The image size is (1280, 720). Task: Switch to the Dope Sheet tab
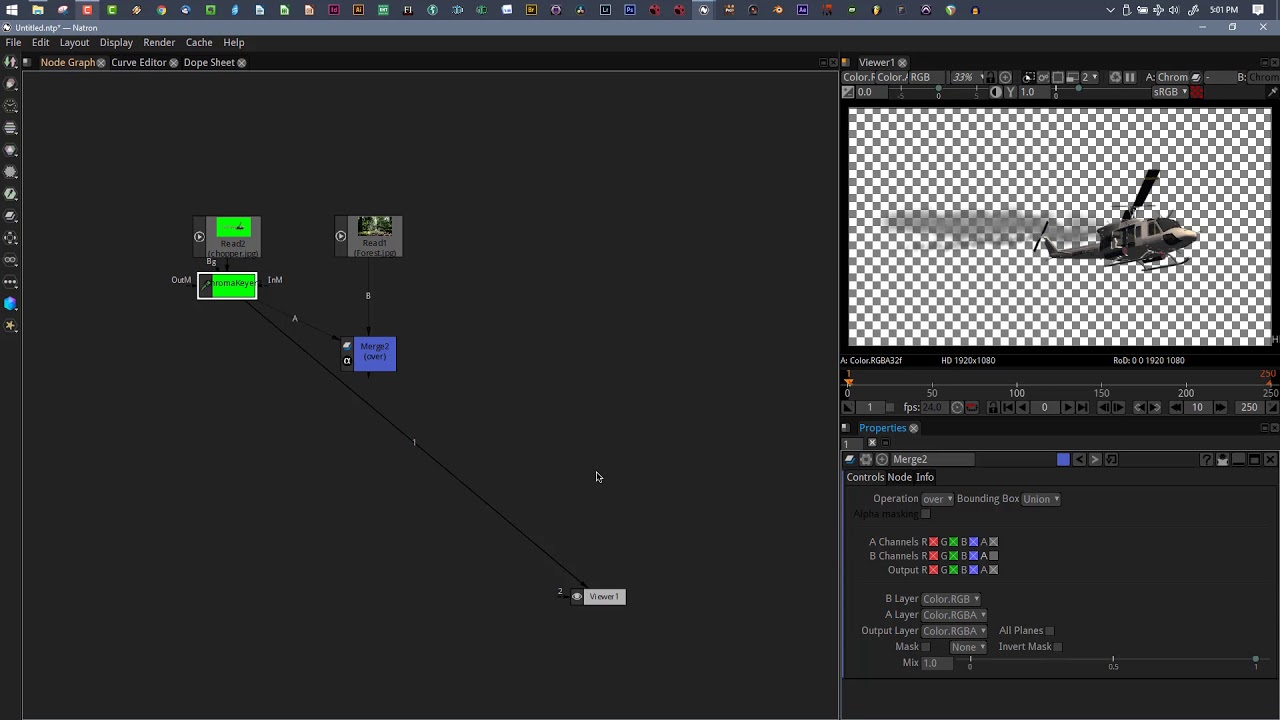click(209, 62)
